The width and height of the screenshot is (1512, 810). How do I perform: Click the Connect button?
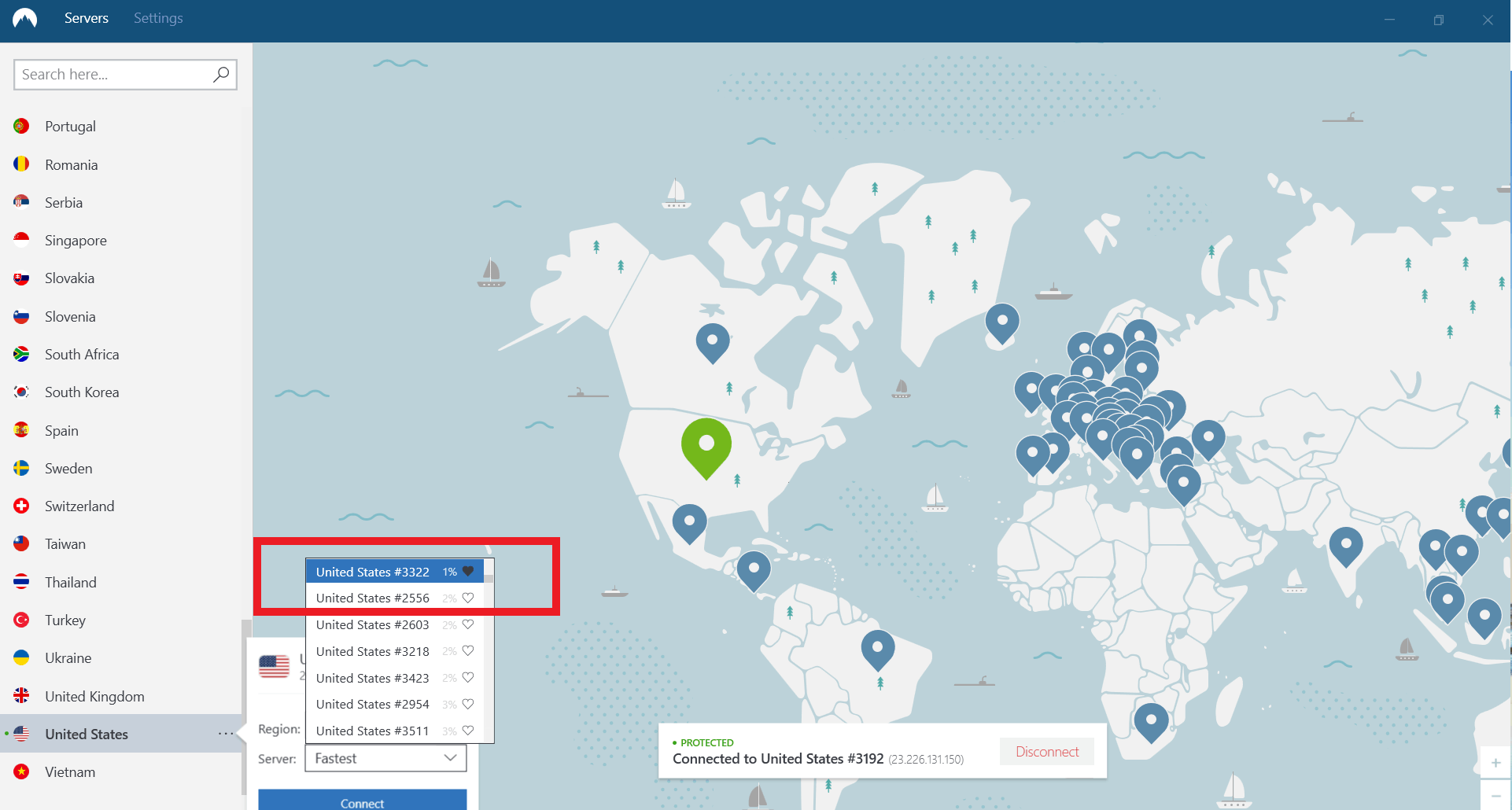coord(362,800)
